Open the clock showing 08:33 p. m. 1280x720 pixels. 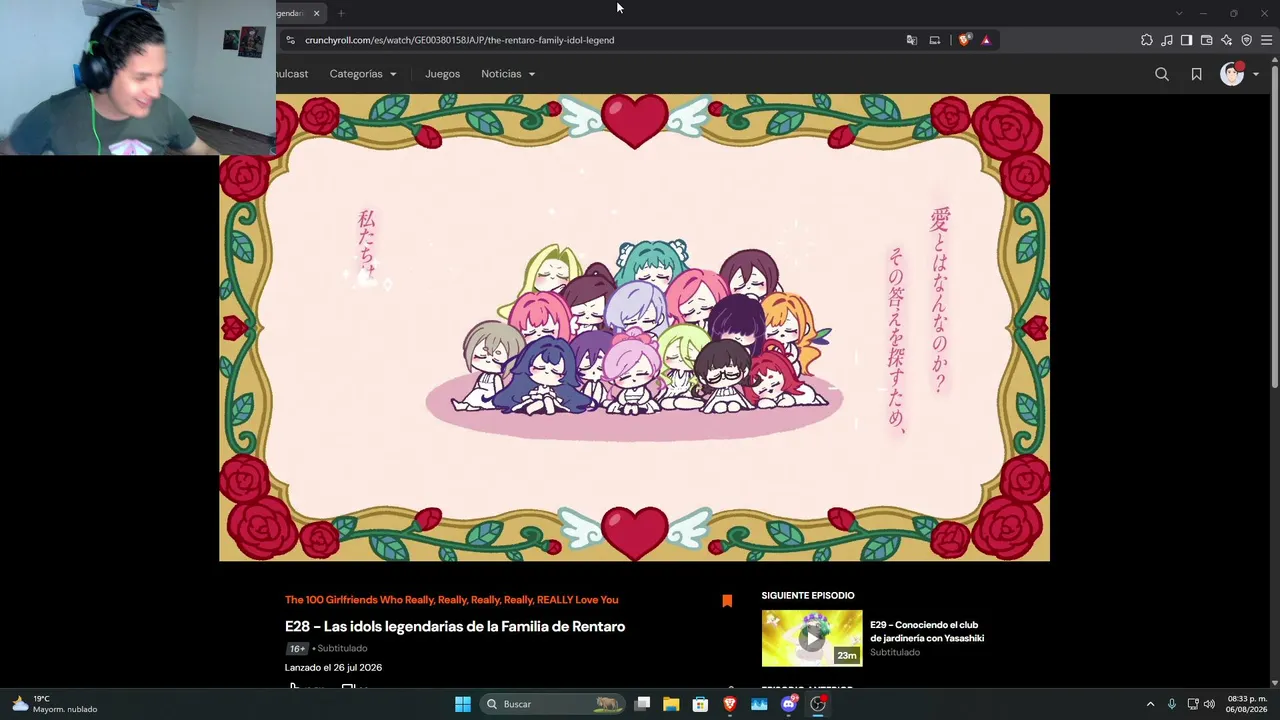click(1247, 704)
